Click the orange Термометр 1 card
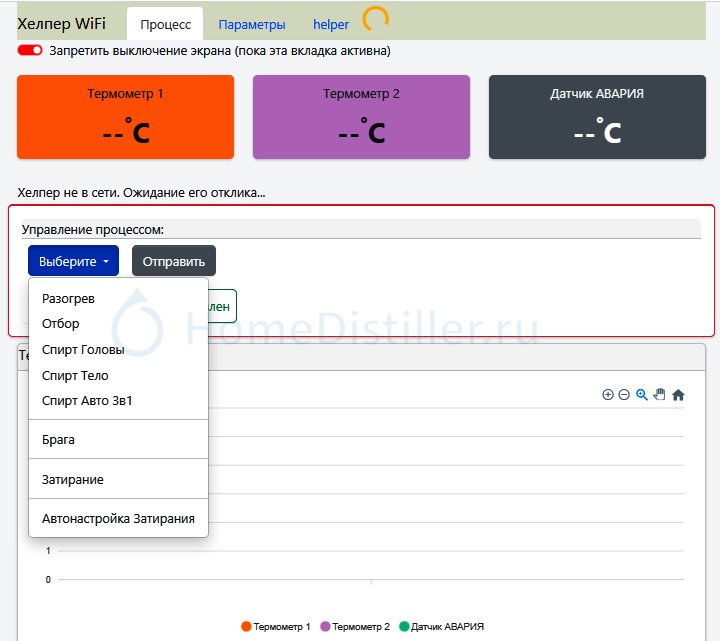The image size is (720, 641). tap(125, 116)
